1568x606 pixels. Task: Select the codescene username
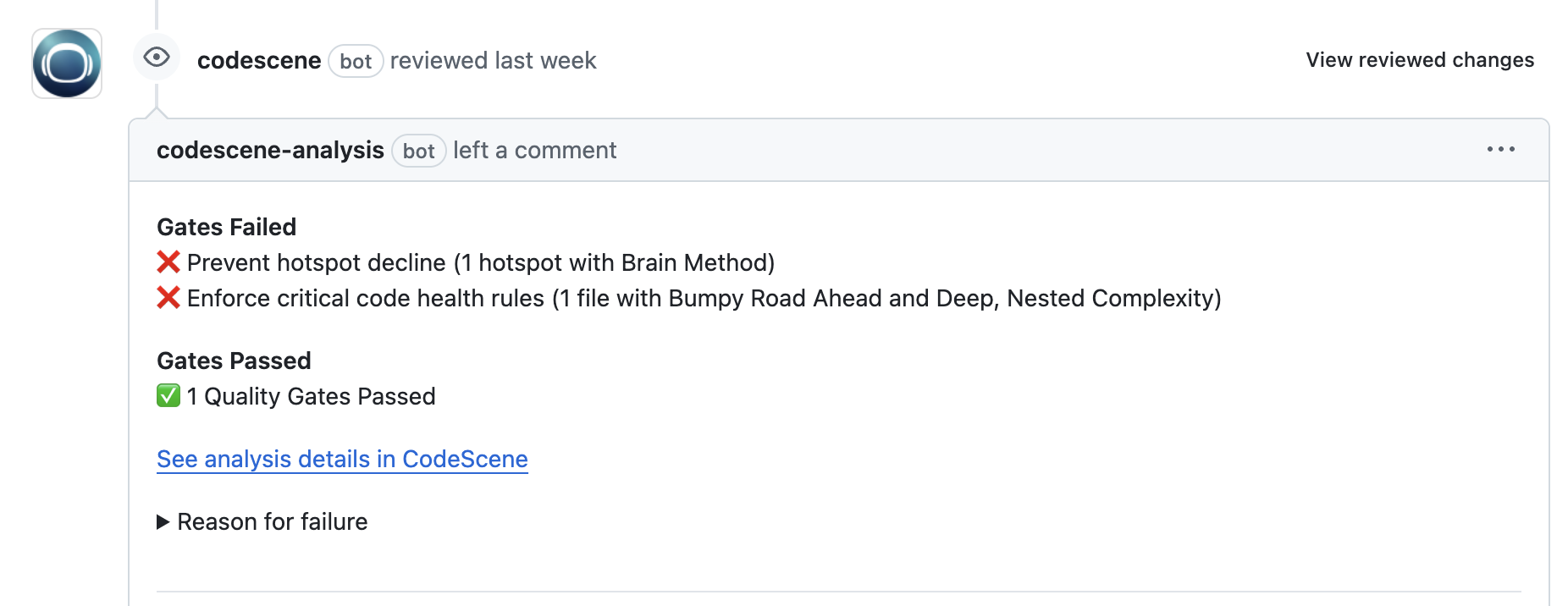(259, 60)
